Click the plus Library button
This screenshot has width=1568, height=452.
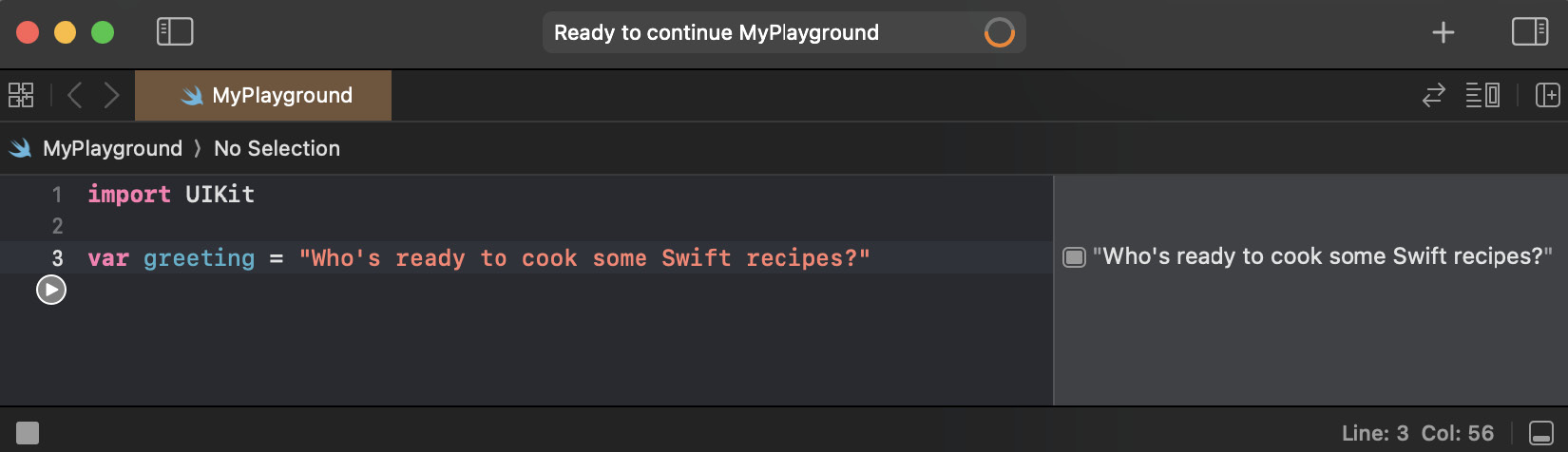(x=1443, y=32)
